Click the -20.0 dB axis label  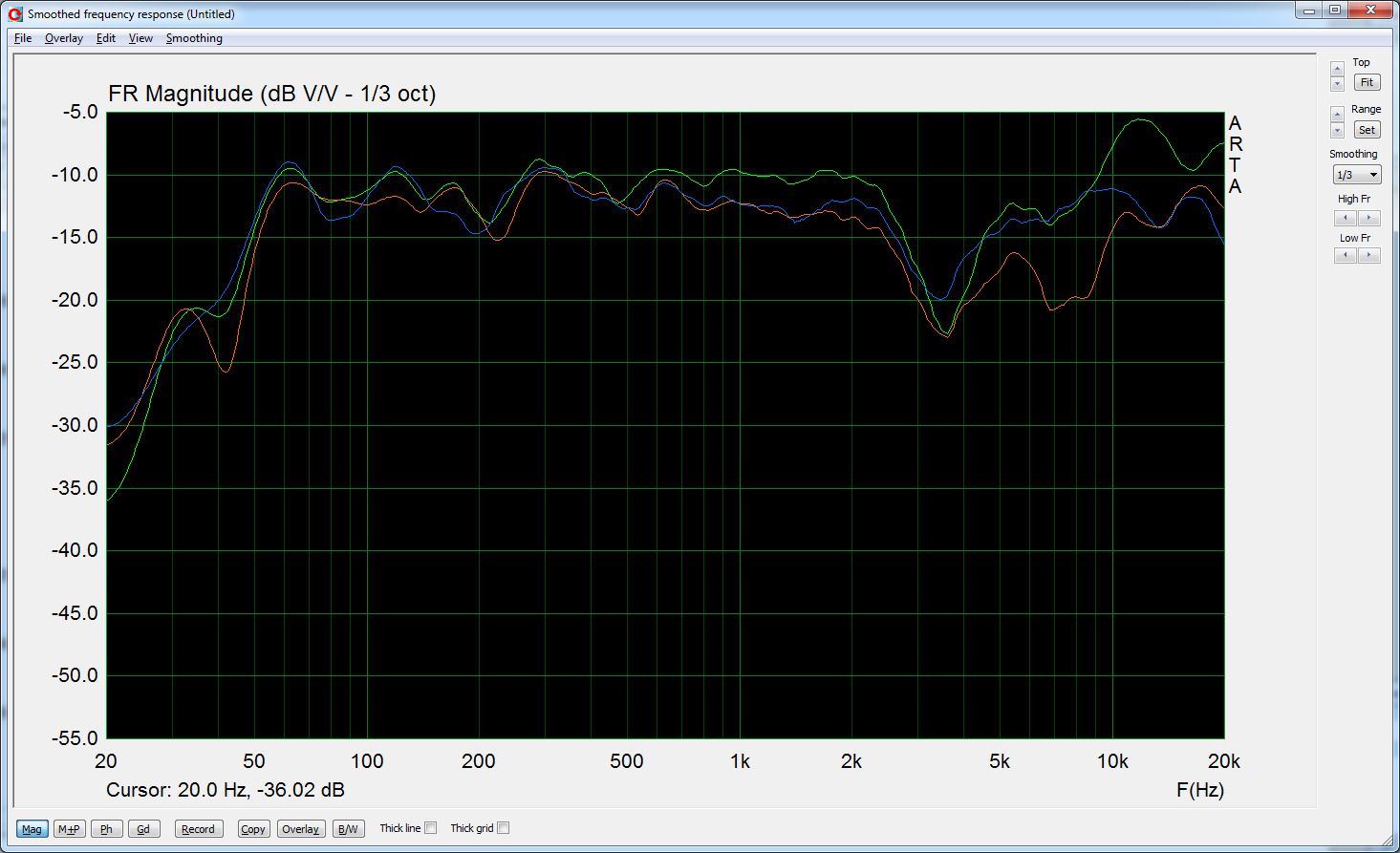point(75,300)
